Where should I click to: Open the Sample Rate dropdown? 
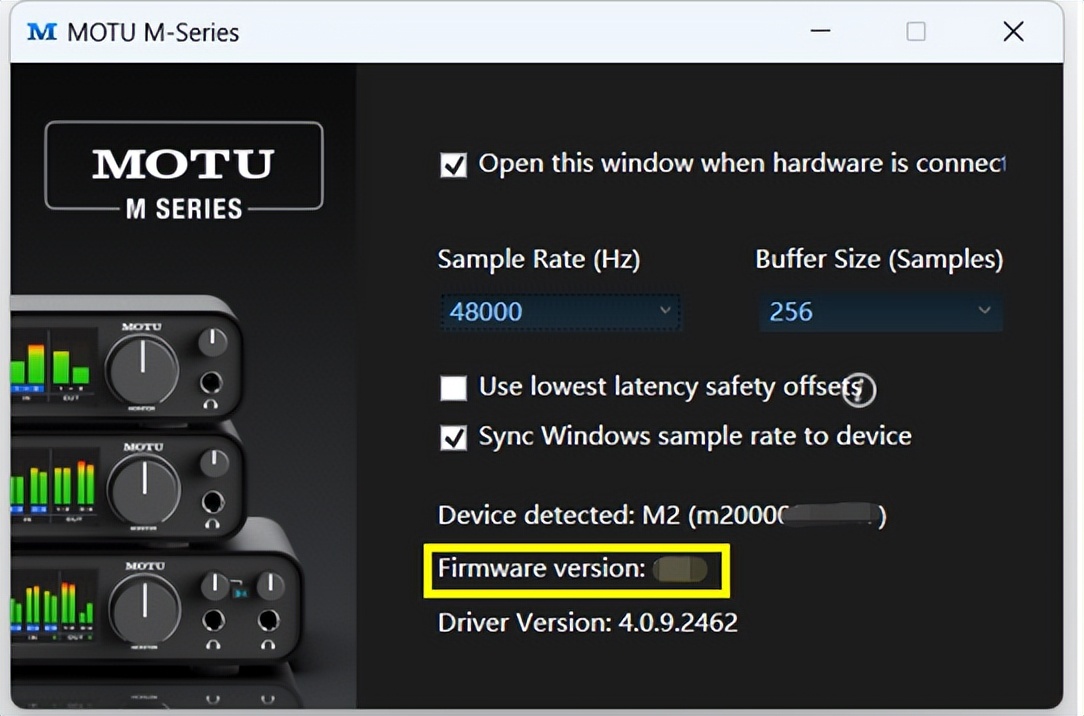pos(560,311)
